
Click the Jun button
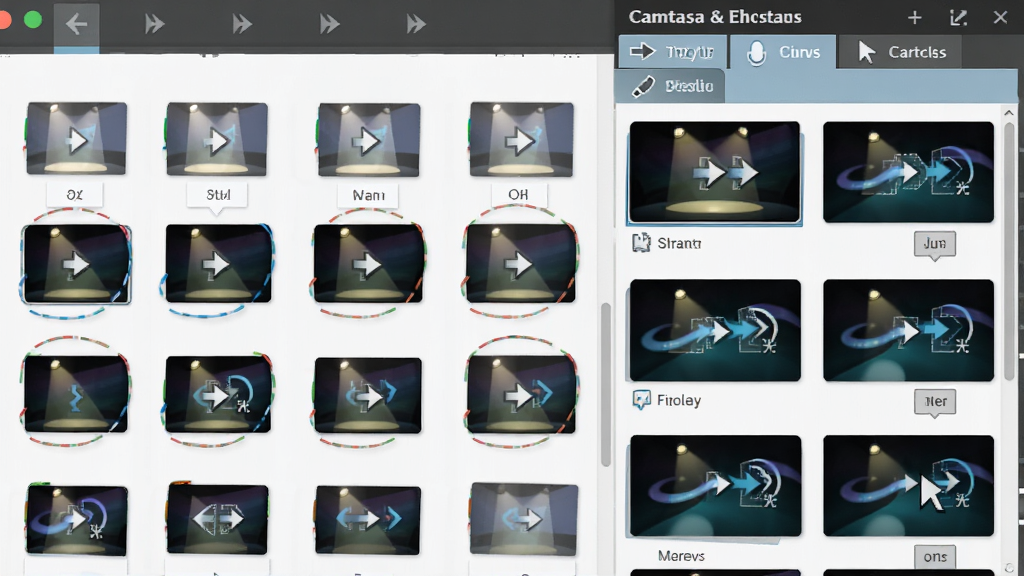(935, 244)
